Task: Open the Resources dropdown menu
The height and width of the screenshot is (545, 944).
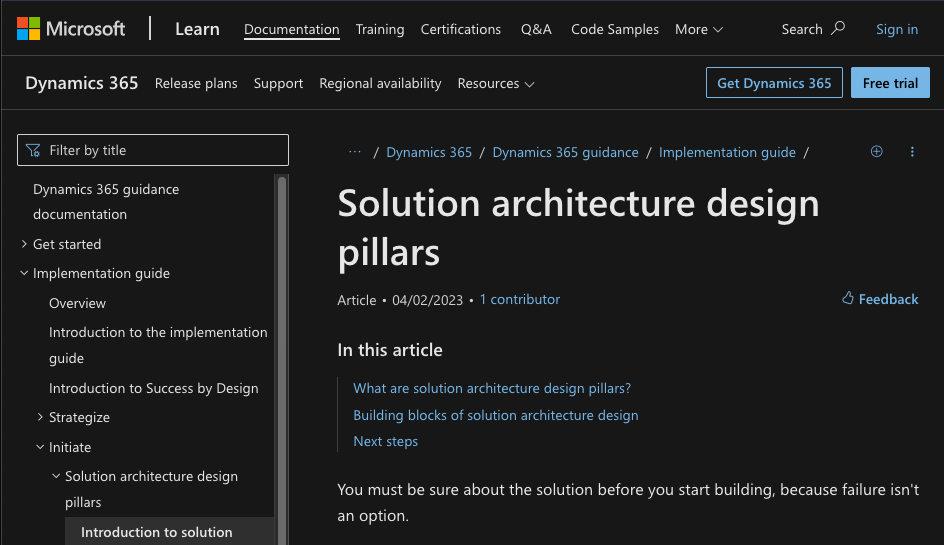Action: (x=495, y=83)
